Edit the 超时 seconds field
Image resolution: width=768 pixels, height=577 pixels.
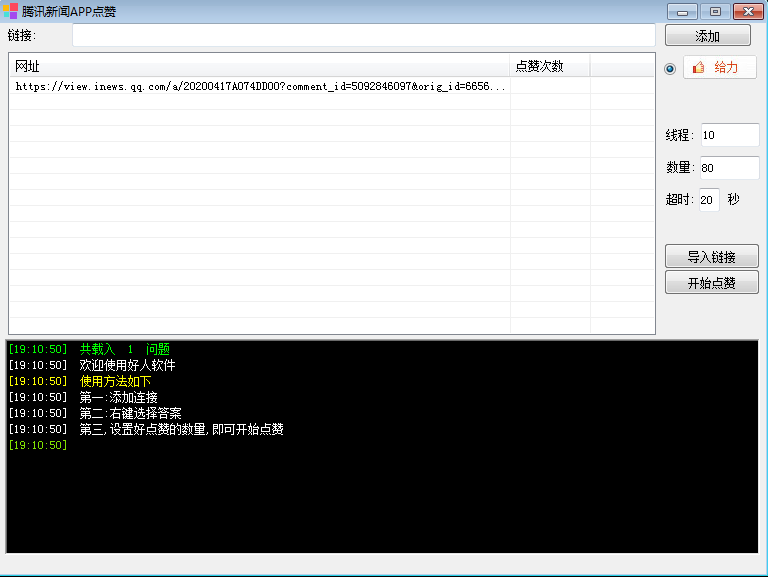coord(709,200)
